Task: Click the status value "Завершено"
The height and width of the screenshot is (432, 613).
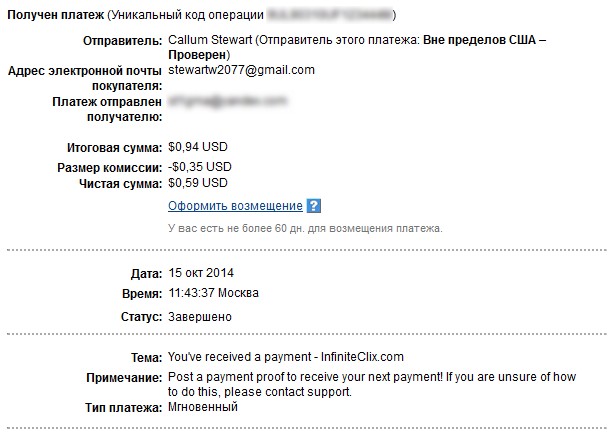Action: pos(200,316)
